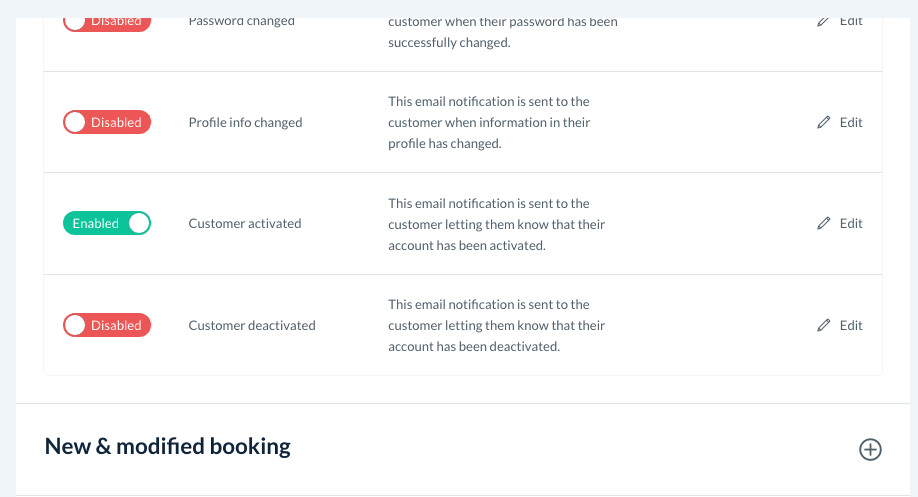This screenshot has width=918, height=497.
Task: Click the pencil icon for Profile info changed
Action: coord(824,122)
